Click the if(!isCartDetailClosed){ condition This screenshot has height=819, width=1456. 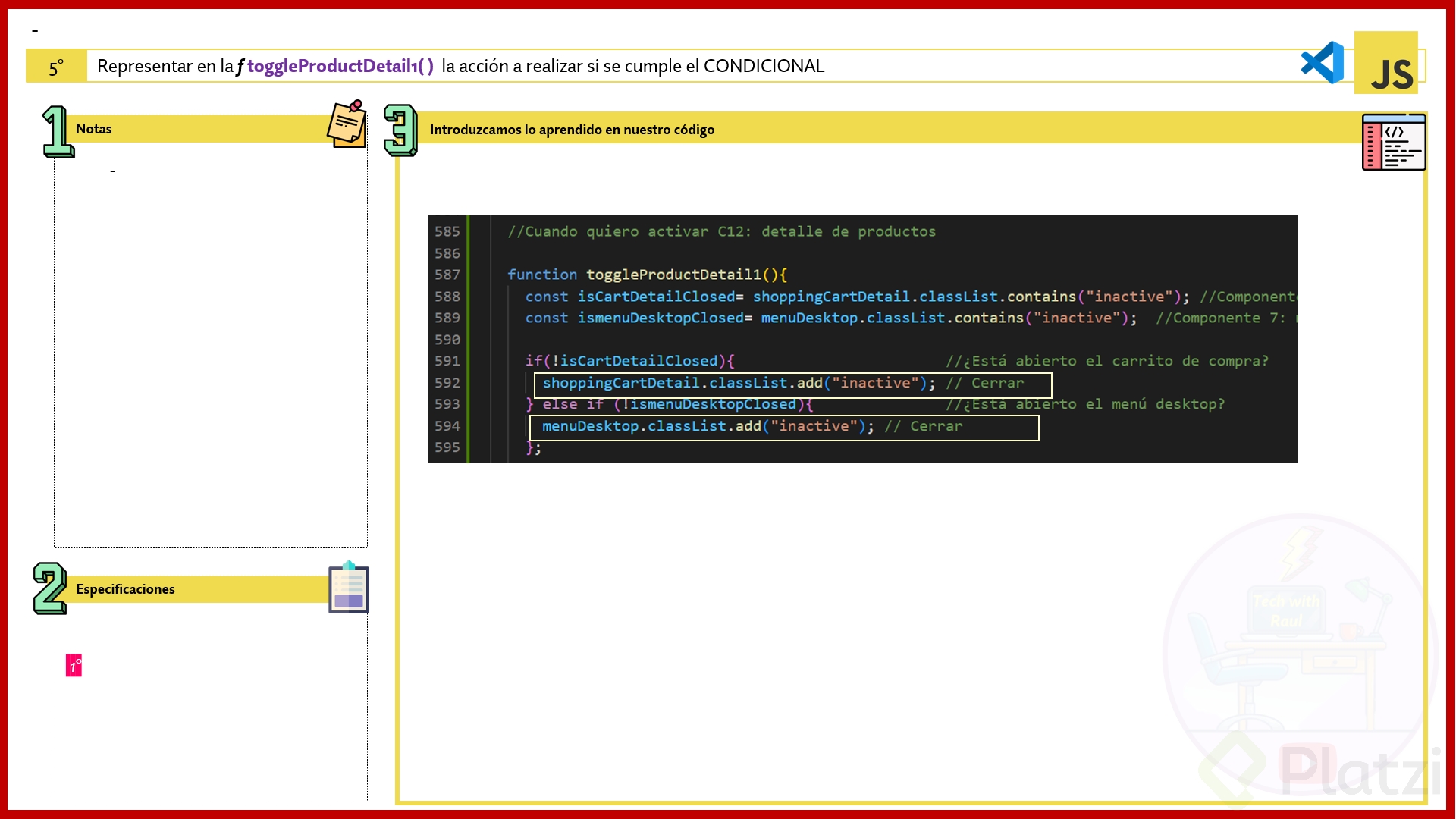(630, 361)
